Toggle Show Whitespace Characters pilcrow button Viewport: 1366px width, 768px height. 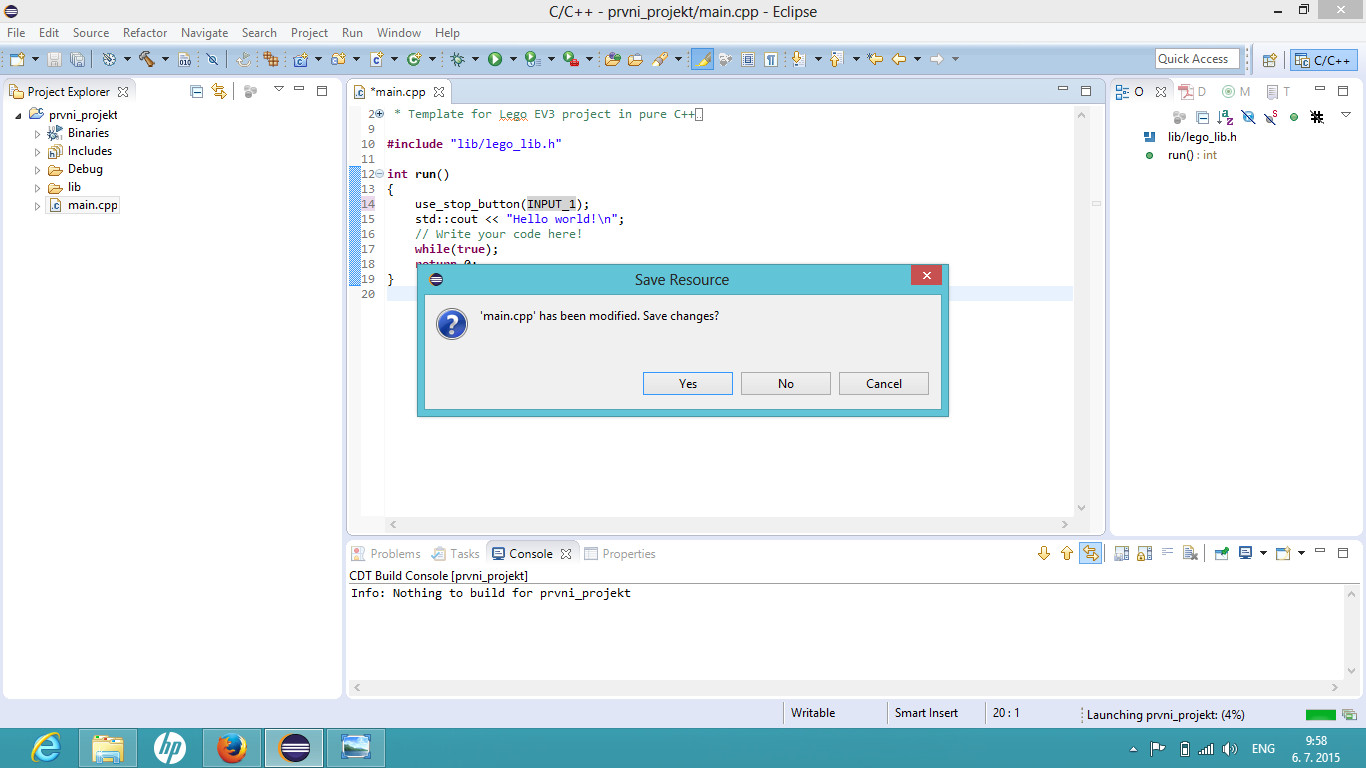771,60
